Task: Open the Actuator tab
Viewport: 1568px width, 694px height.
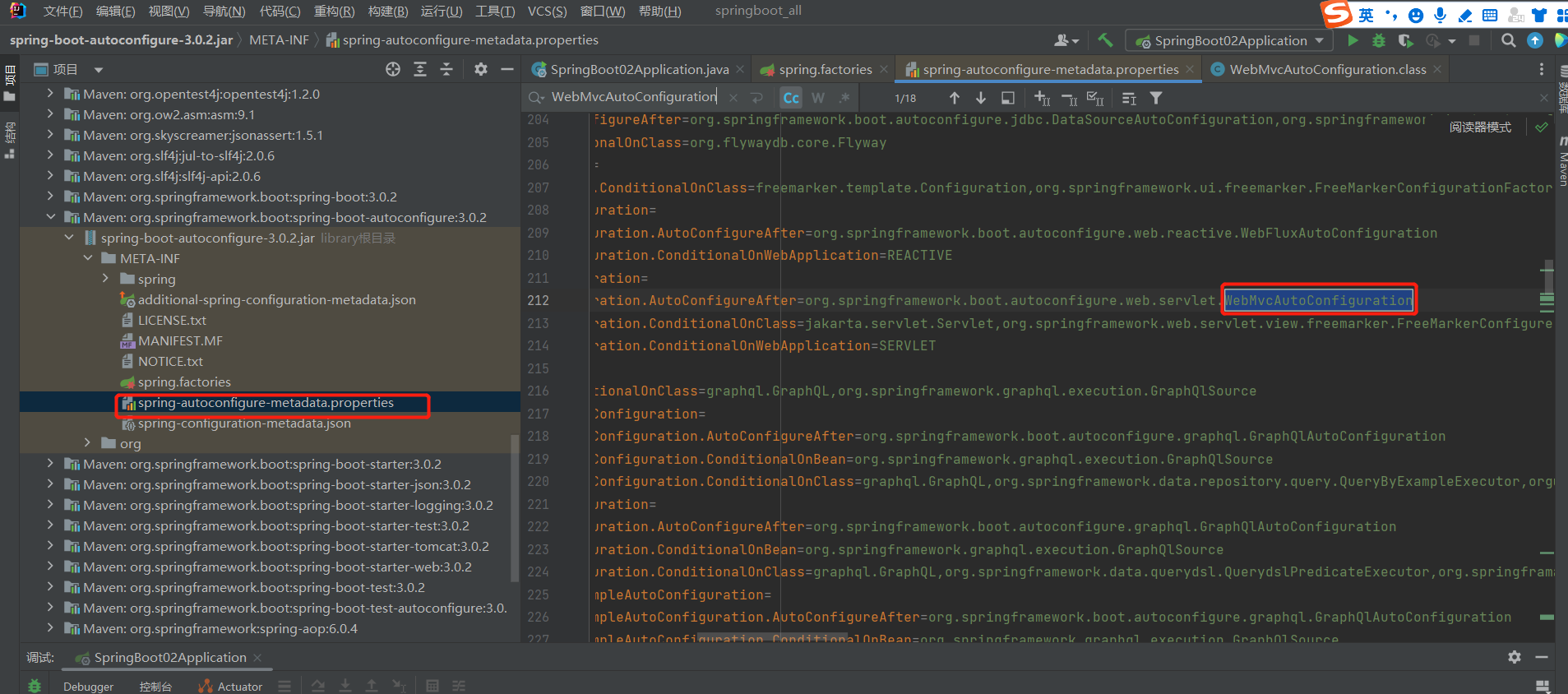Action: pyautogui.click(x=231, y=687)
